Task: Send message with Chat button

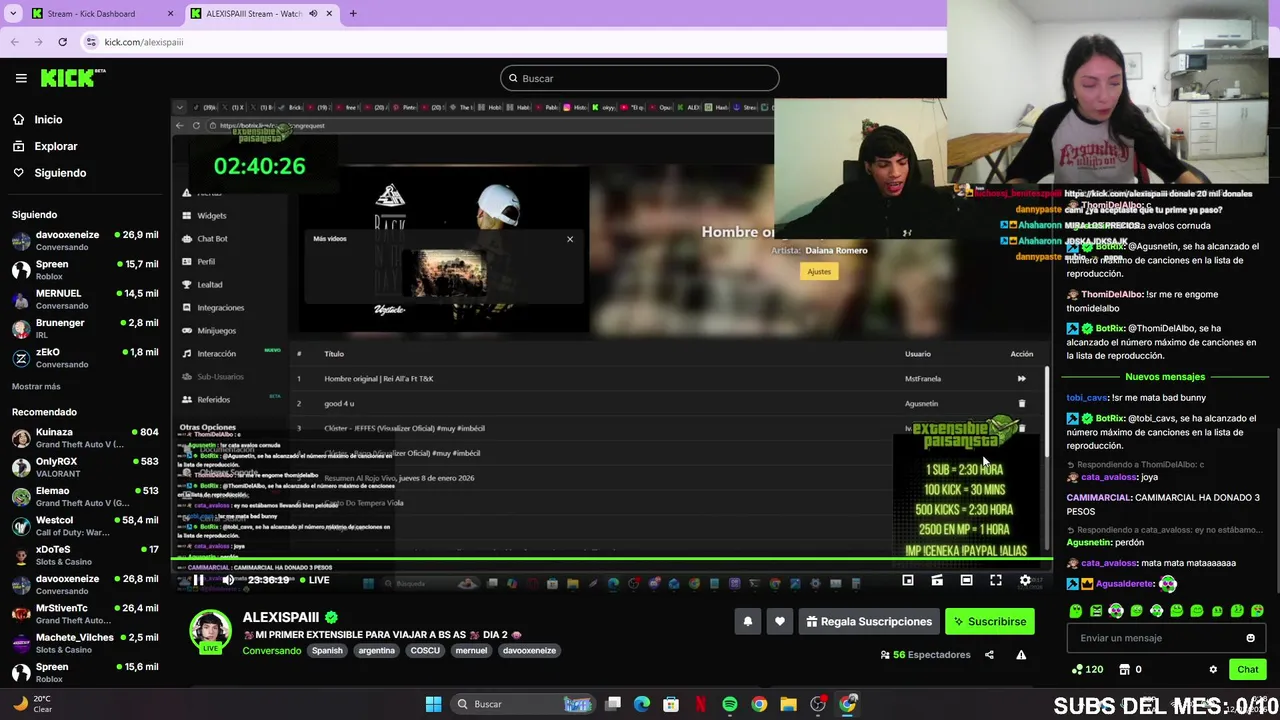Action: (x=1247, y=669)
